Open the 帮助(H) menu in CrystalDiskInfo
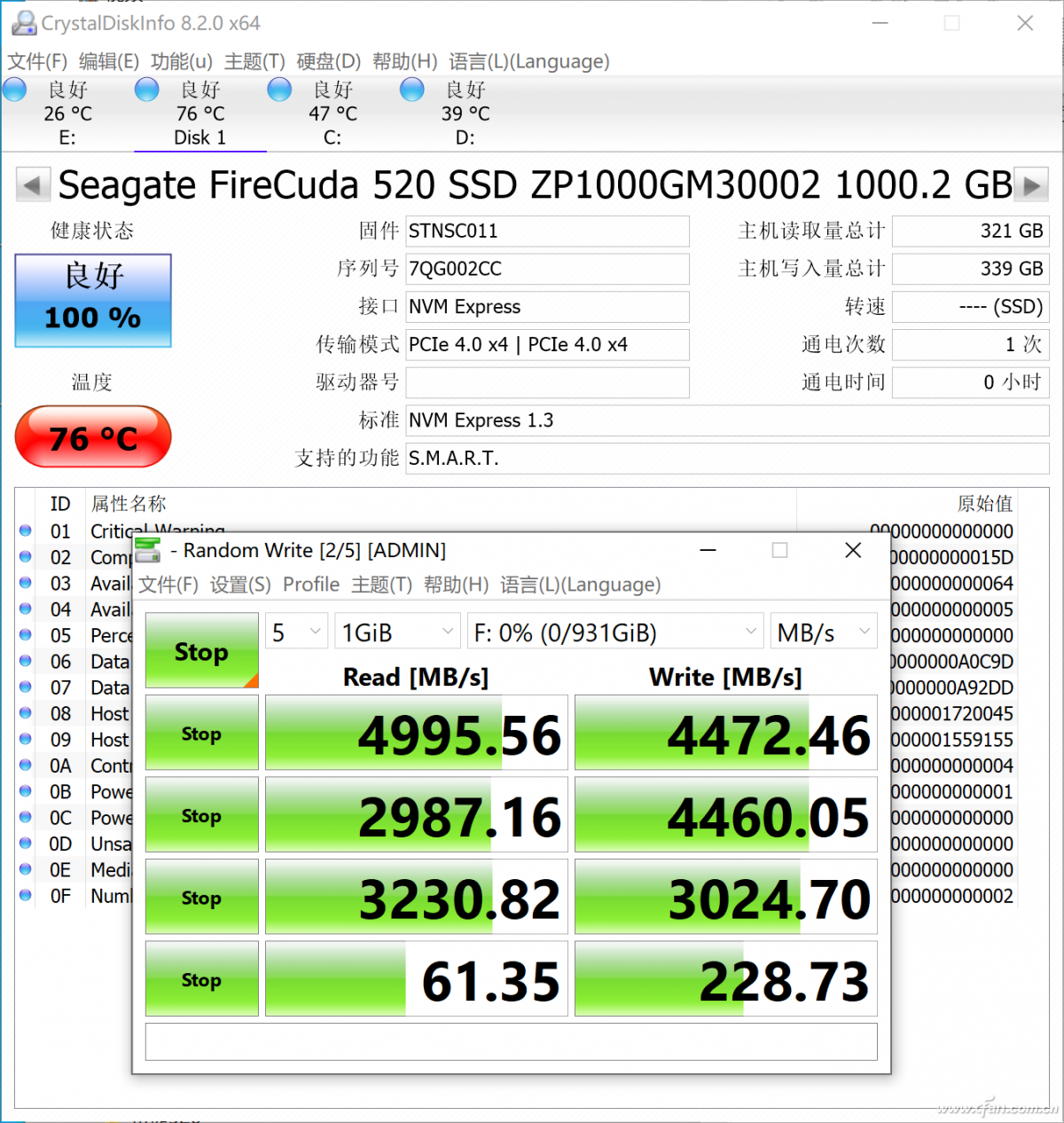The height and width of the screenshot is (1123, 1064). tap(405, 61)
